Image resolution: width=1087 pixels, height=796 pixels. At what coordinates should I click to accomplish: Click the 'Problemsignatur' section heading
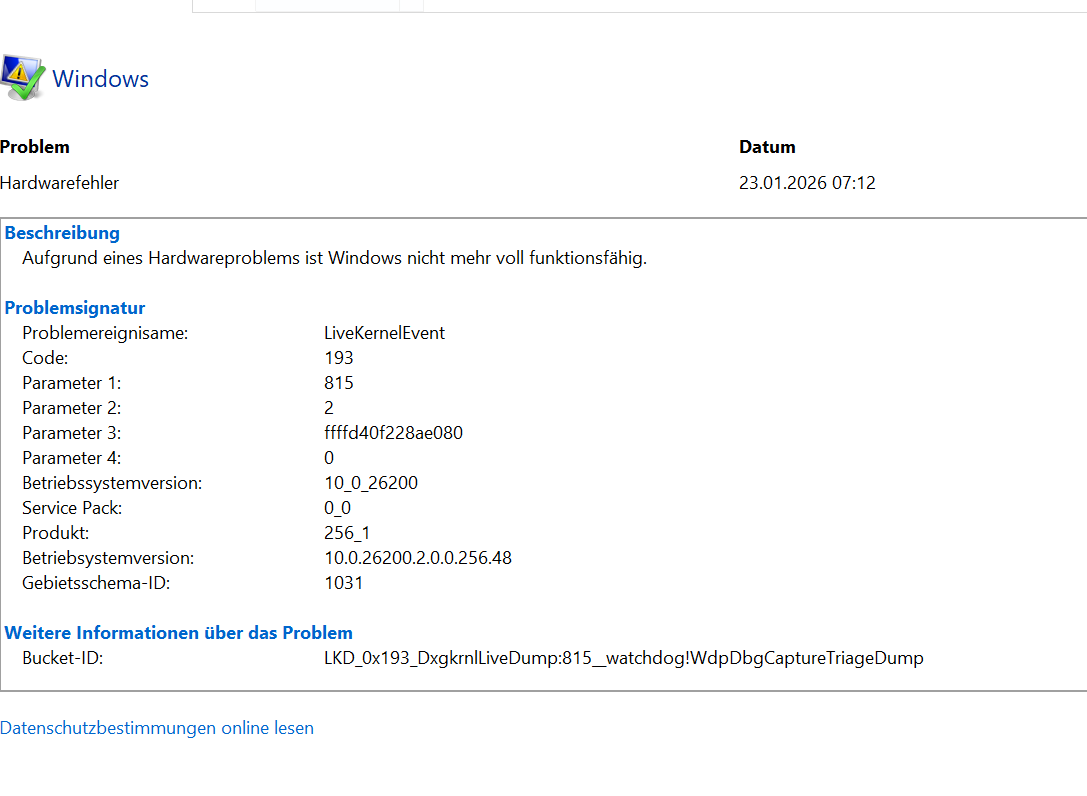[75, 308]
